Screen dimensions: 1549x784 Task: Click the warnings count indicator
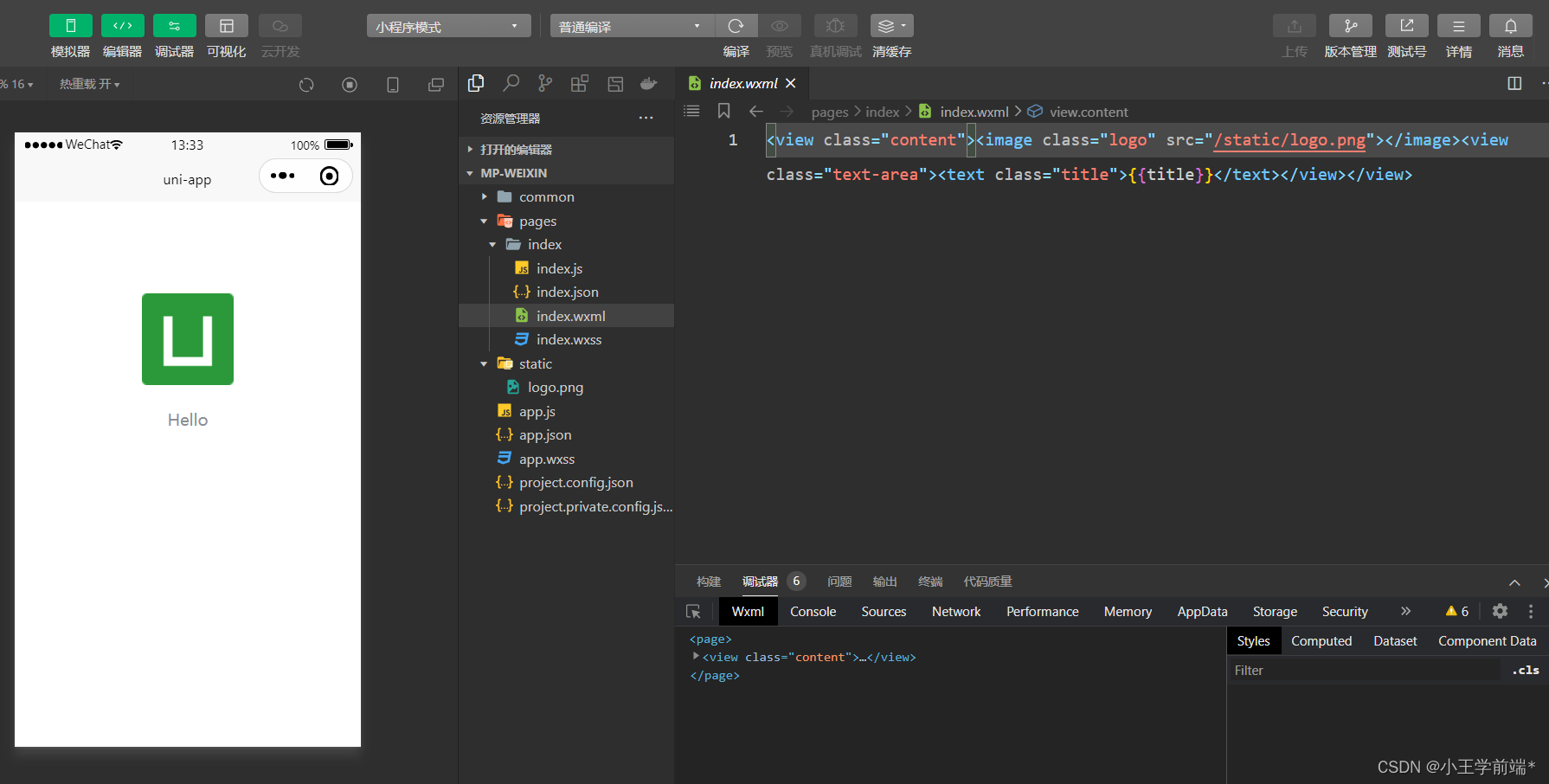(x=1457, y=611)
